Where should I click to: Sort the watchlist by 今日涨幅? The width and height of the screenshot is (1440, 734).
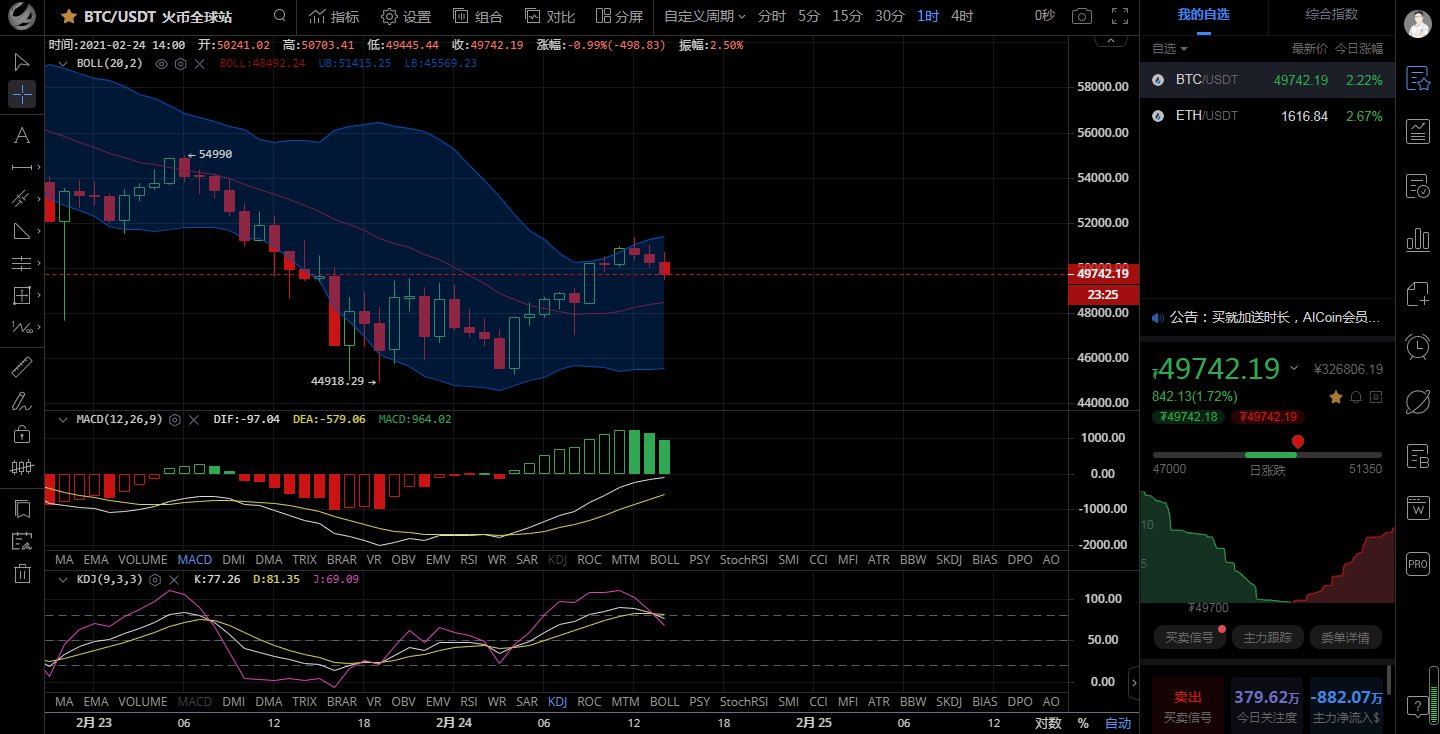coord(1358,49)
